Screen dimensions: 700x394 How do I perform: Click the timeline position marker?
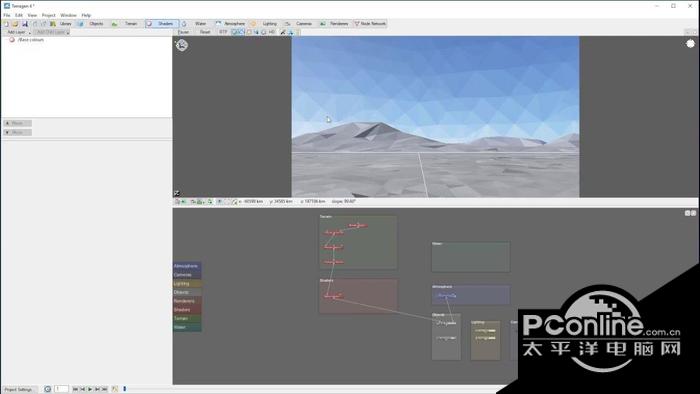coord(125,389)
